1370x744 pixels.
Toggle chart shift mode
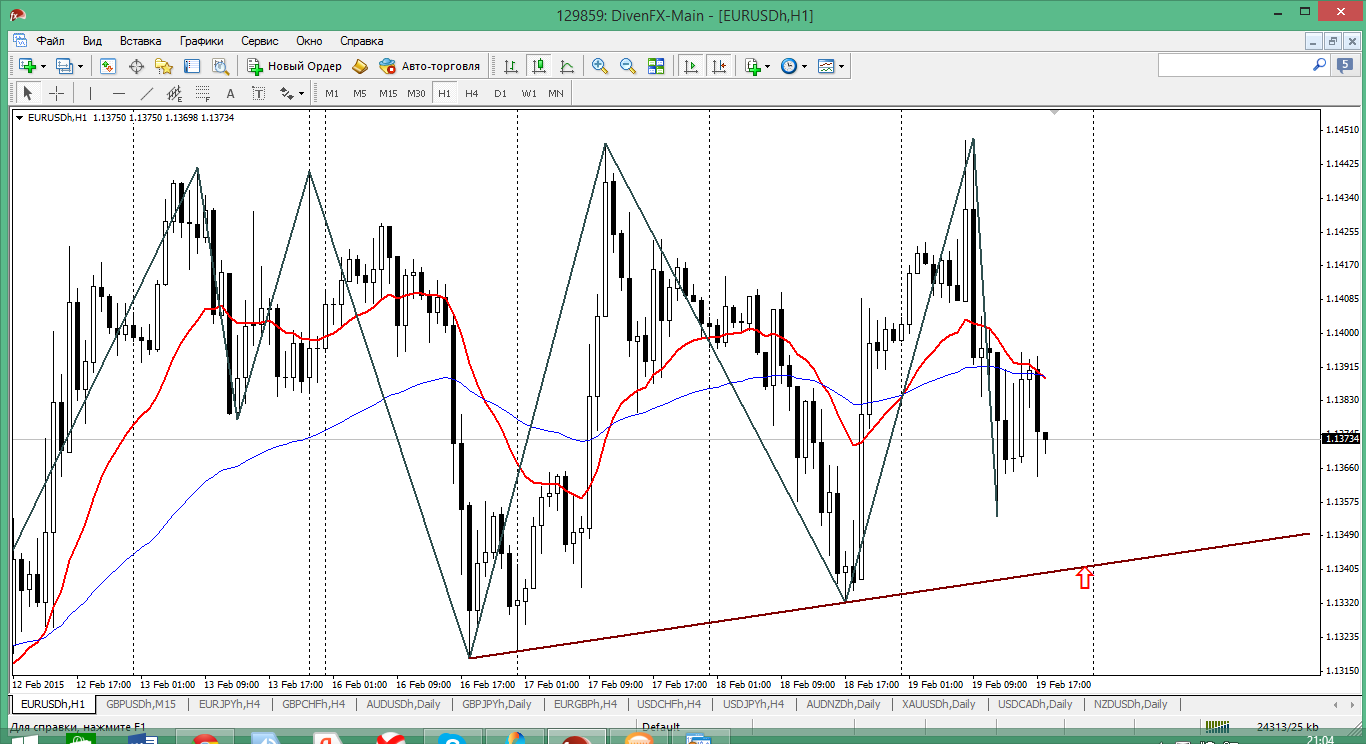pos(719,66)
